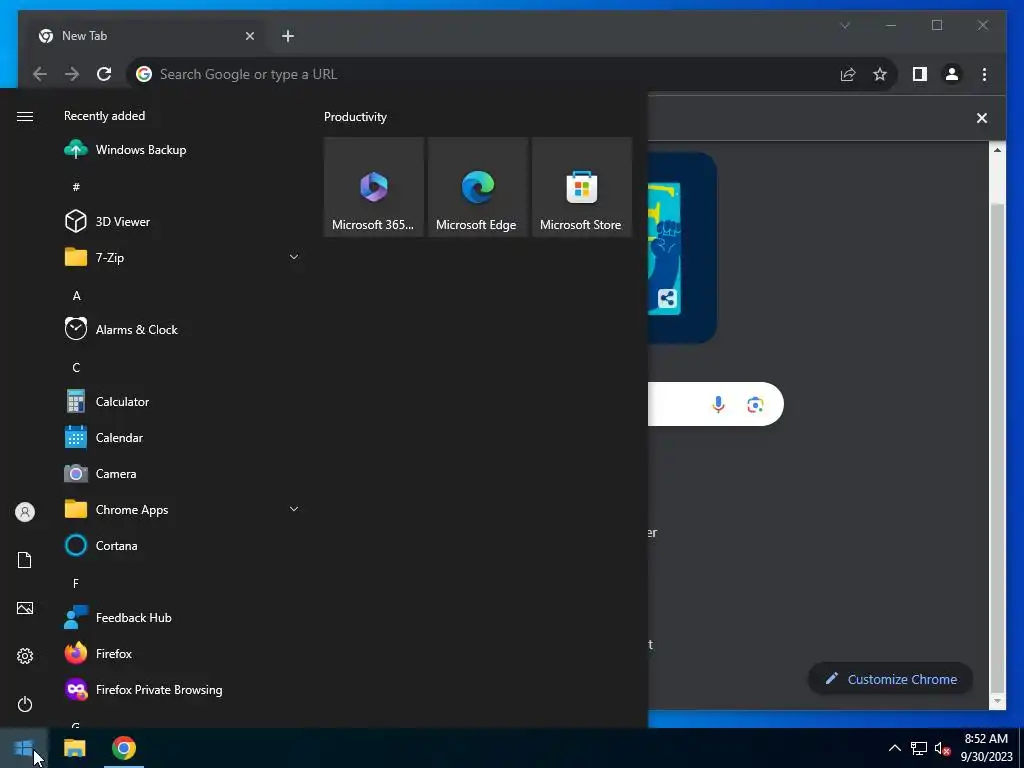
Task: Click Share this page icon in Chrome
Action: tap(848, 74)
